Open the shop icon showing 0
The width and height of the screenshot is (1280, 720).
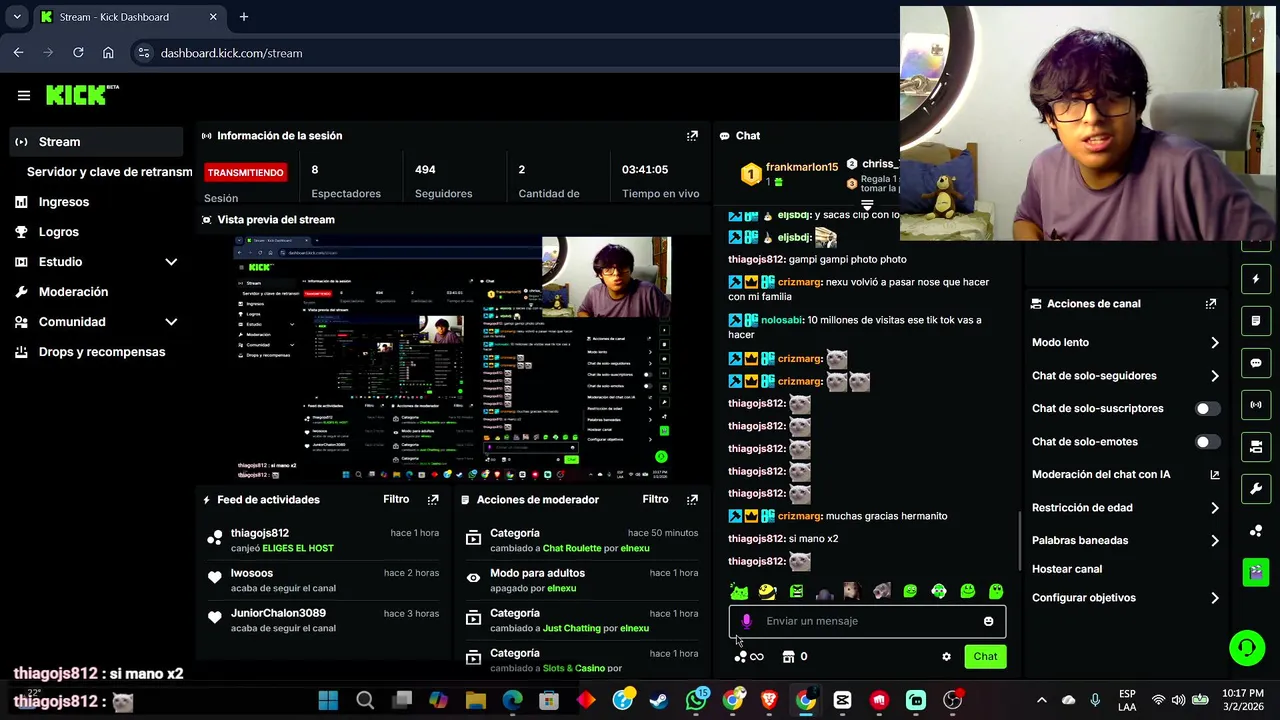click(795, 657)
